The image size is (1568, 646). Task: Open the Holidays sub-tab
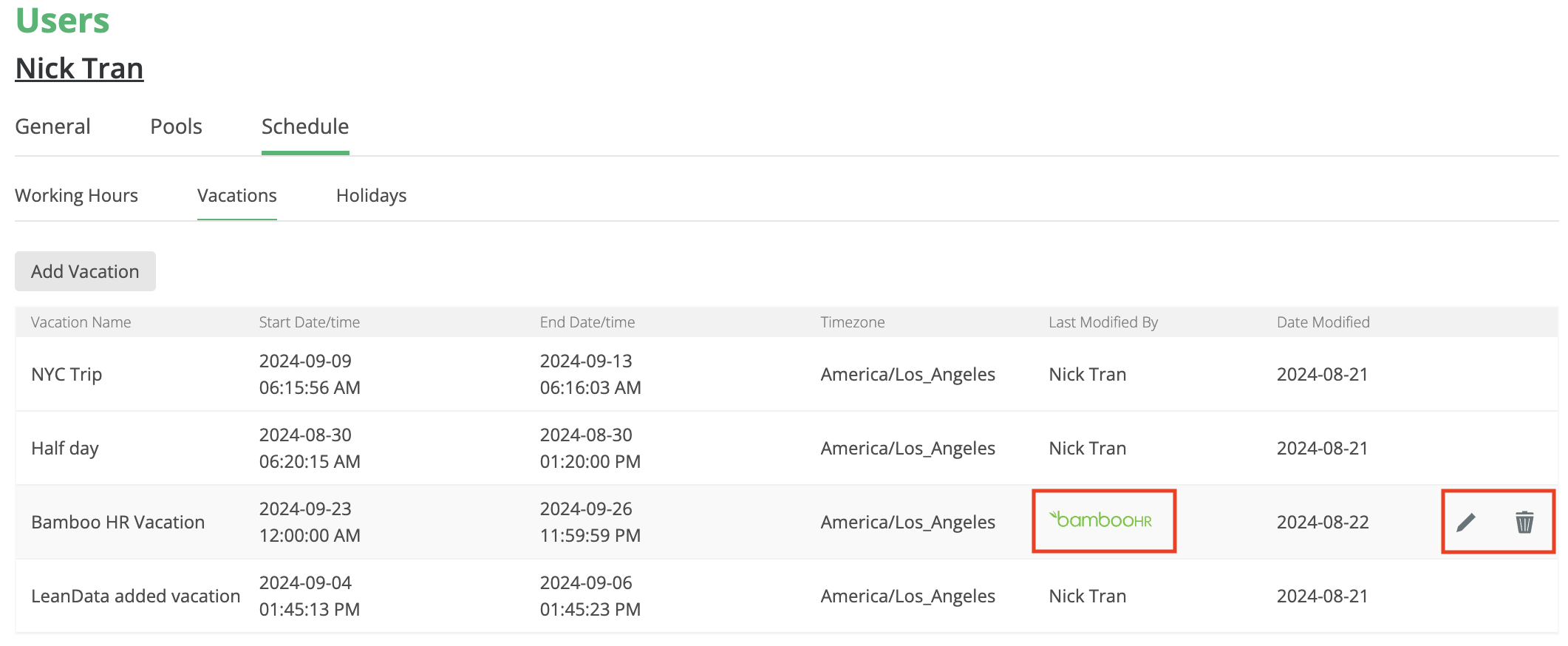[x=371, y=196]
